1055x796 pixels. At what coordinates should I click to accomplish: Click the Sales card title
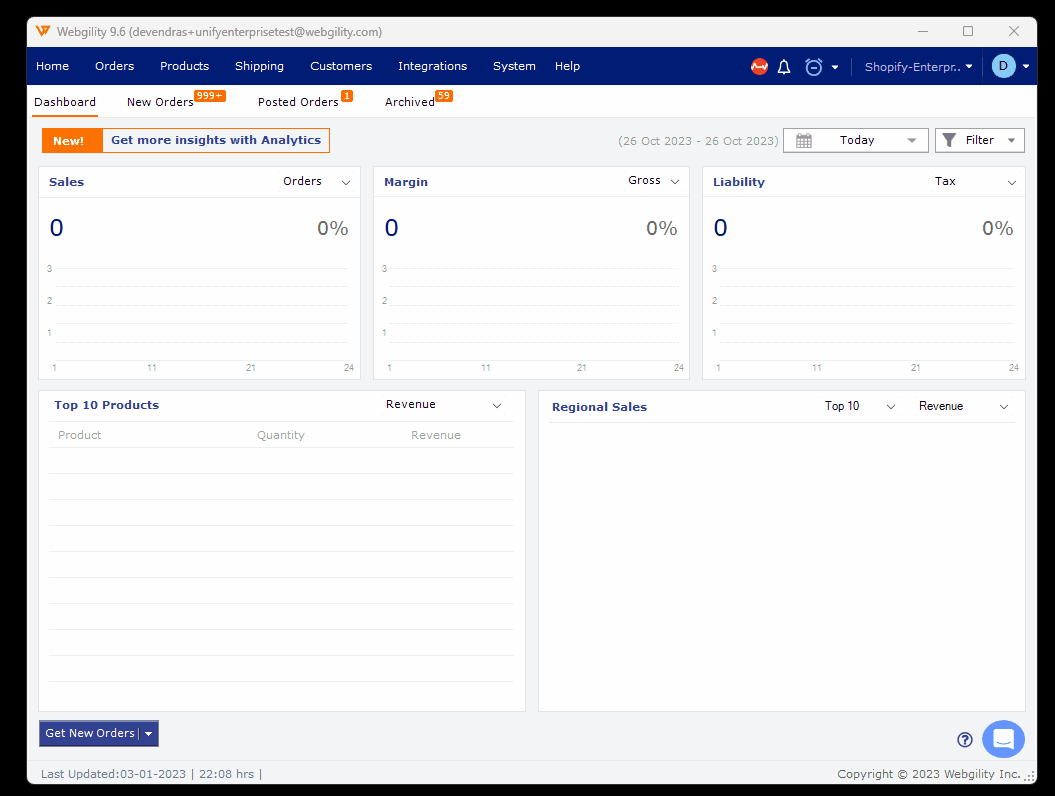click(67, 182)
